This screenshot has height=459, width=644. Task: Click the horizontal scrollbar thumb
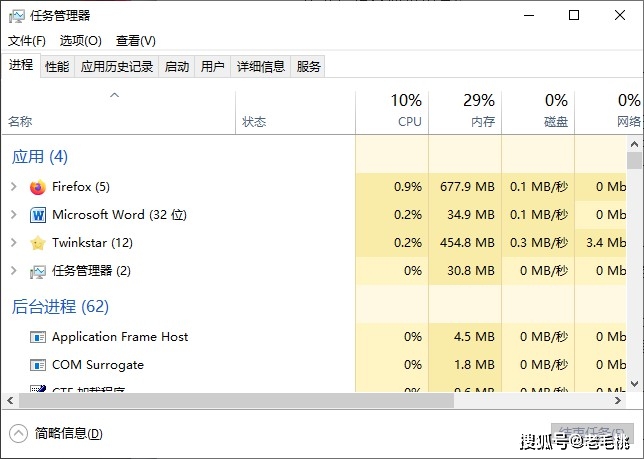(236, 400)
